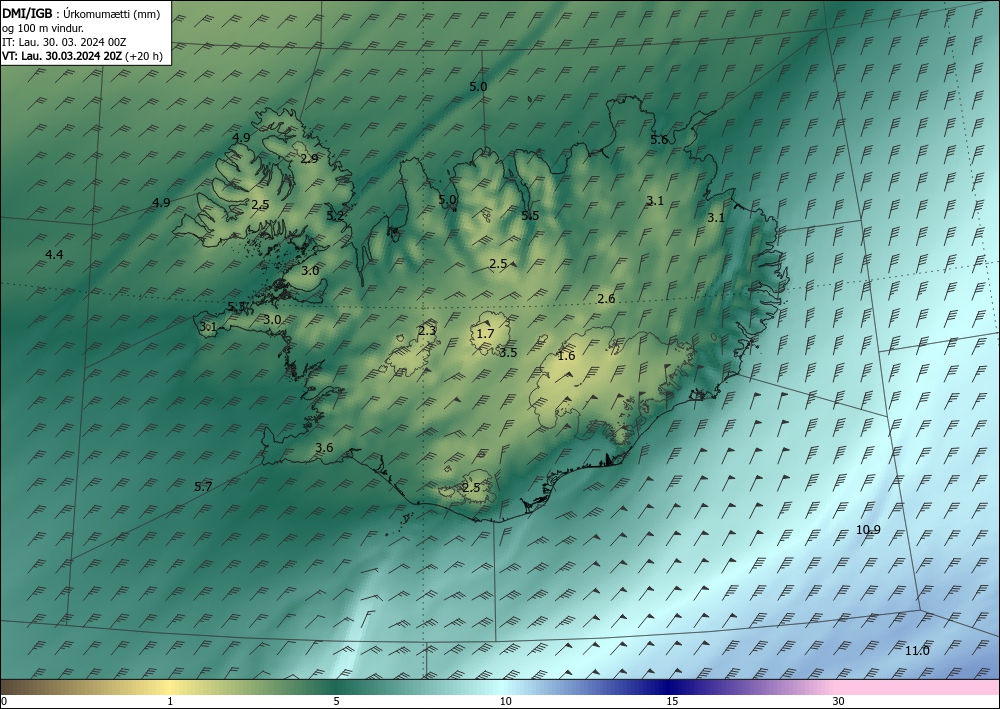
Task: Click the 5.2 precipitation value label
Action: (335, 216)
